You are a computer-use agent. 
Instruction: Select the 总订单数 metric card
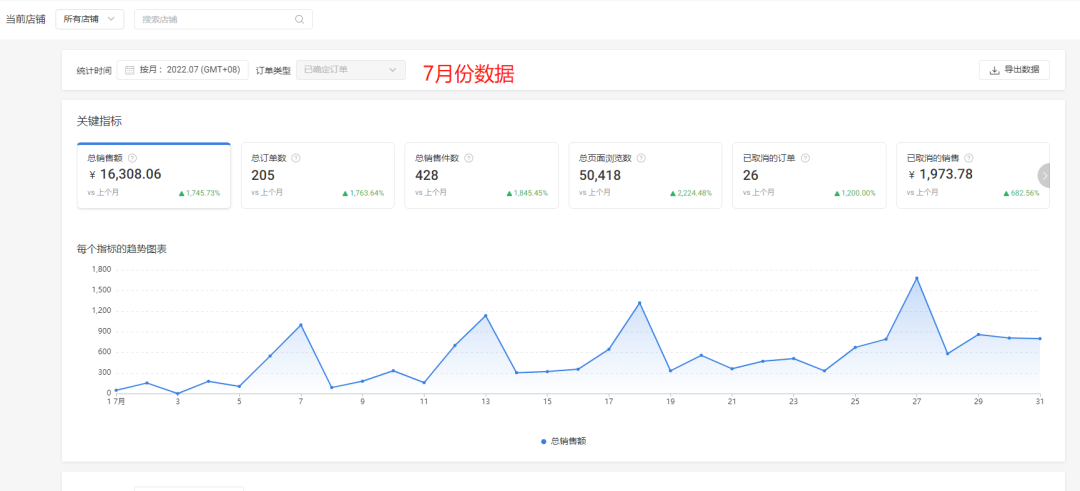[x=318, y=176]
